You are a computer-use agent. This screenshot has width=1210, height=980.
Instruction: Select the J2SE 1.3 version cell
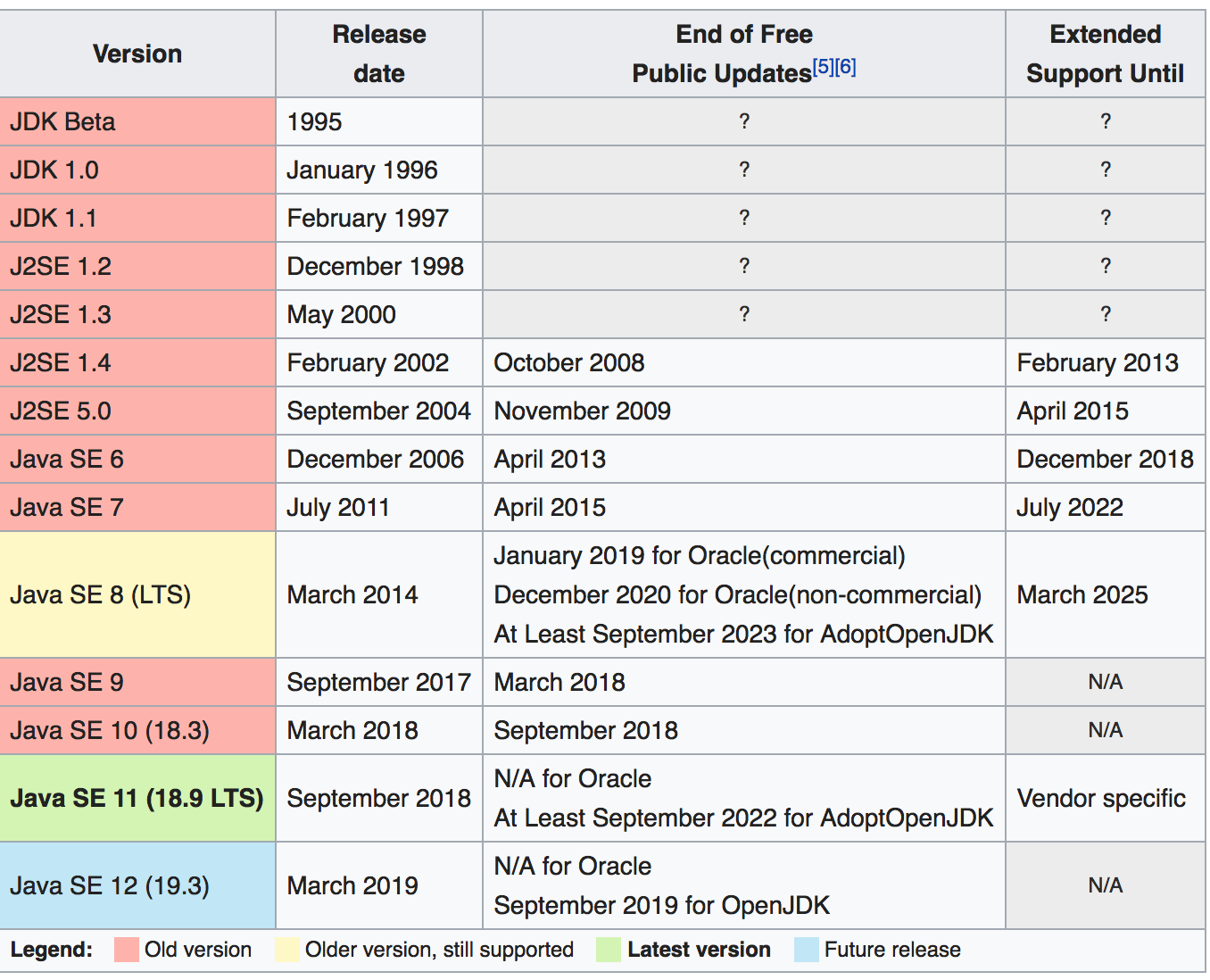coord(137,314)
